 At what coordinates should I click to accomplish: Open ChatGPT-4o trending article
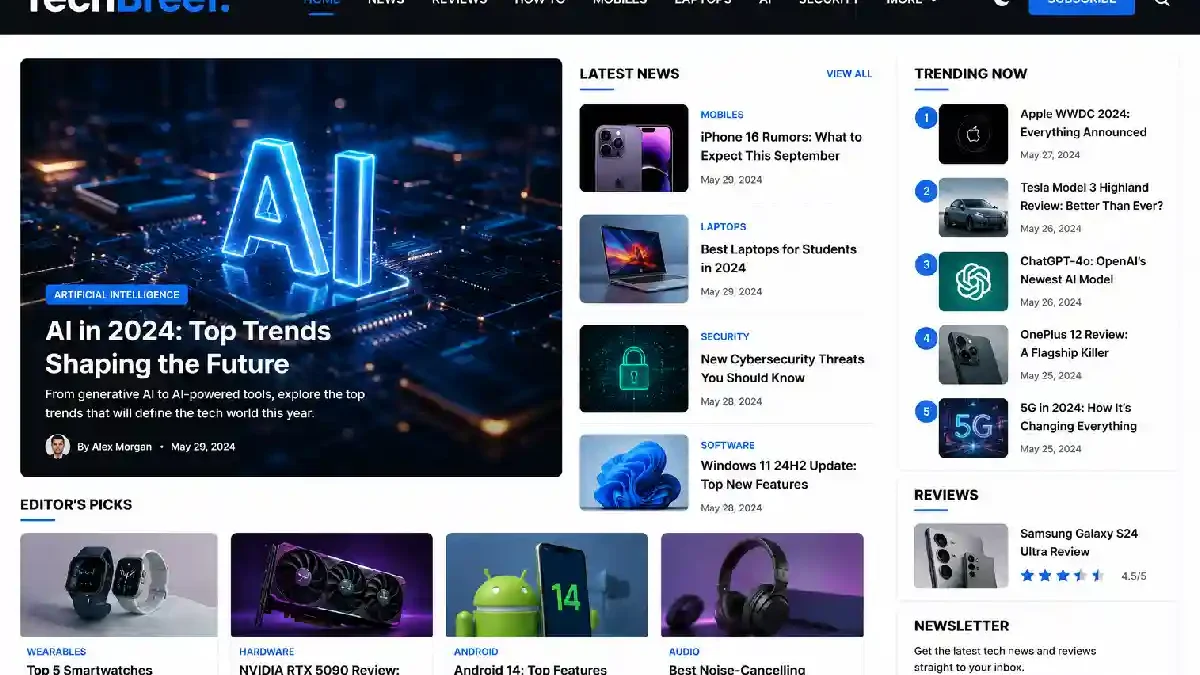pos(1083,270)
